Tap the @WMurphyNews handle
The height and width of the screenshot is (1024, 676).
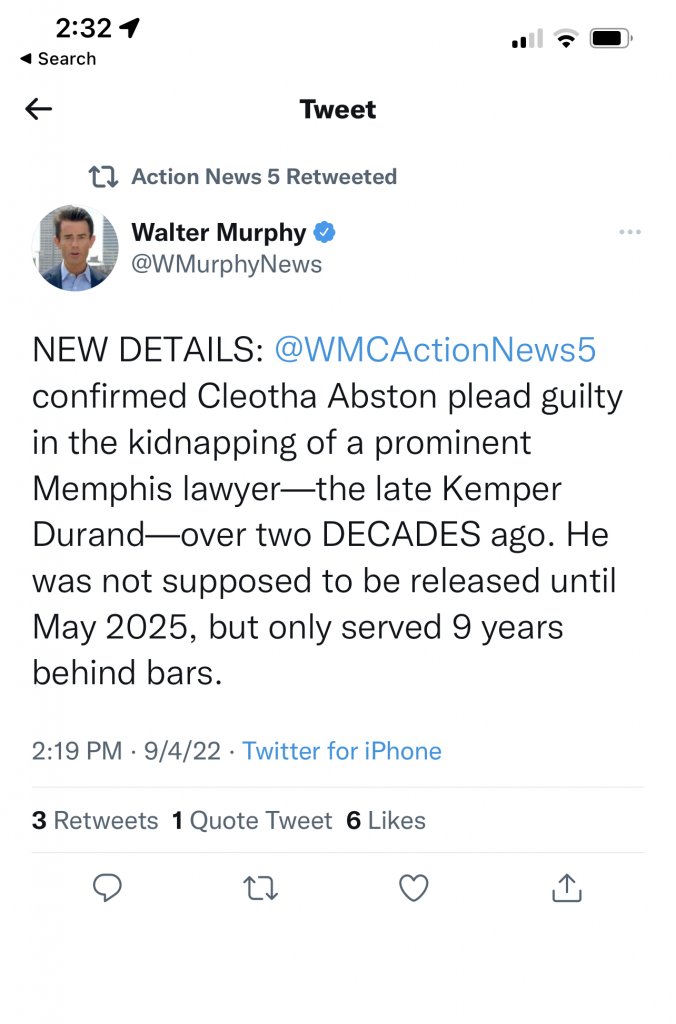point(227,264)
